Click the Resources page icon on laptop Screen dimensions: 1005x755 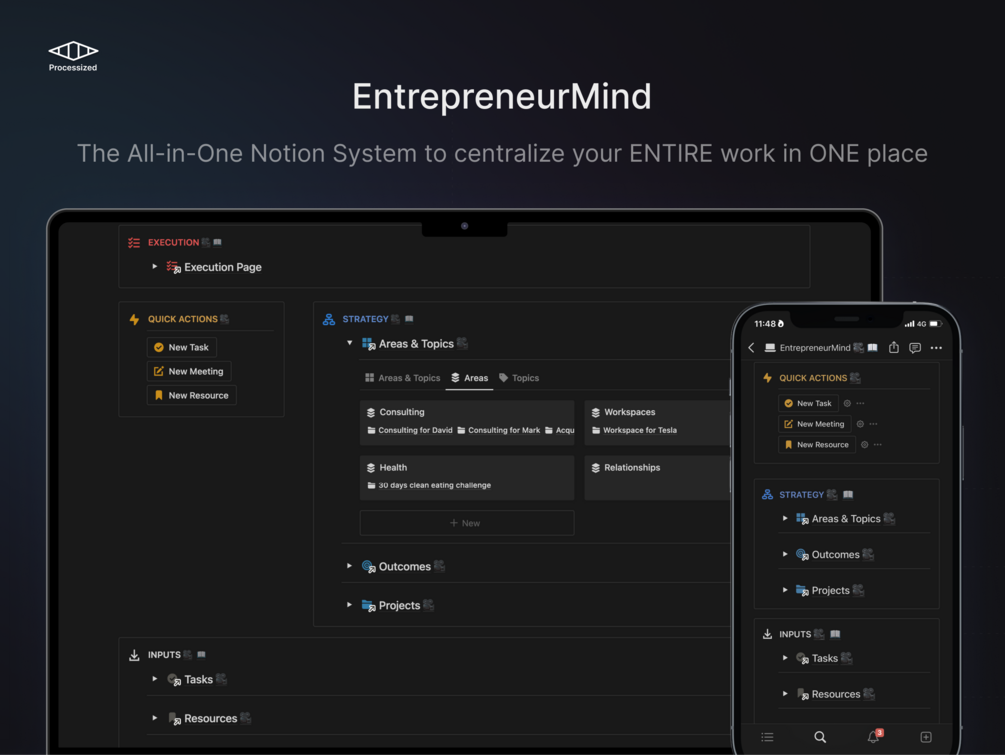(x=174, y=718)
